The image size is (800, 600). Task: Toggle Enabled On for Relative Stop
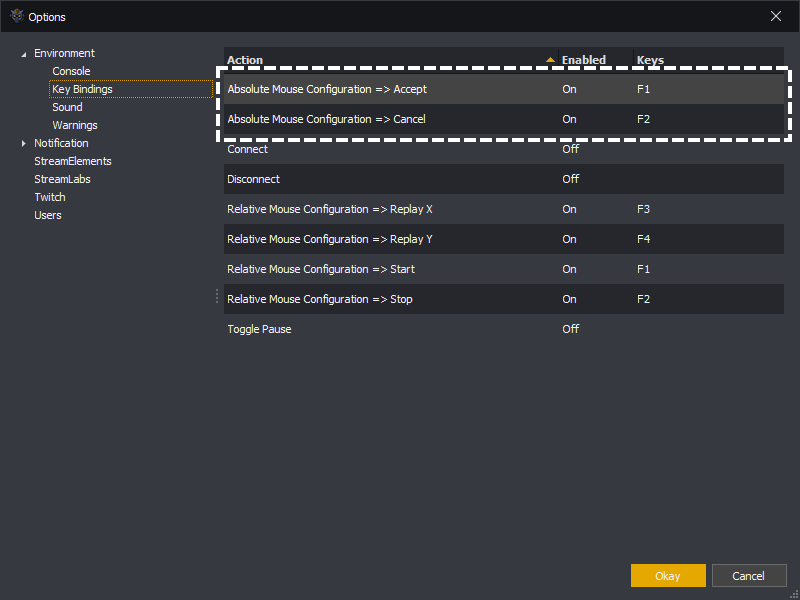click(569, 299)
